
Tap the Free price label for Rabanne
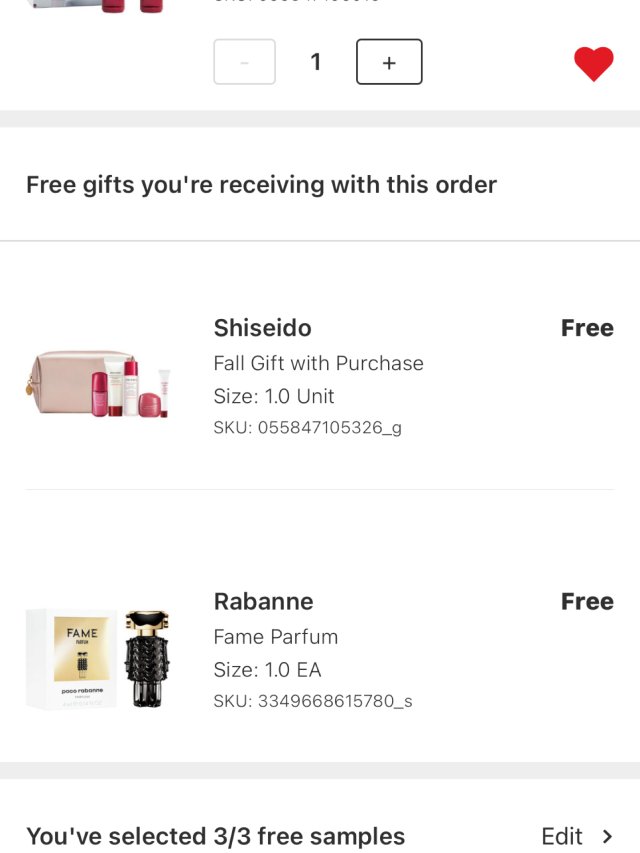[x=587, y=601]
